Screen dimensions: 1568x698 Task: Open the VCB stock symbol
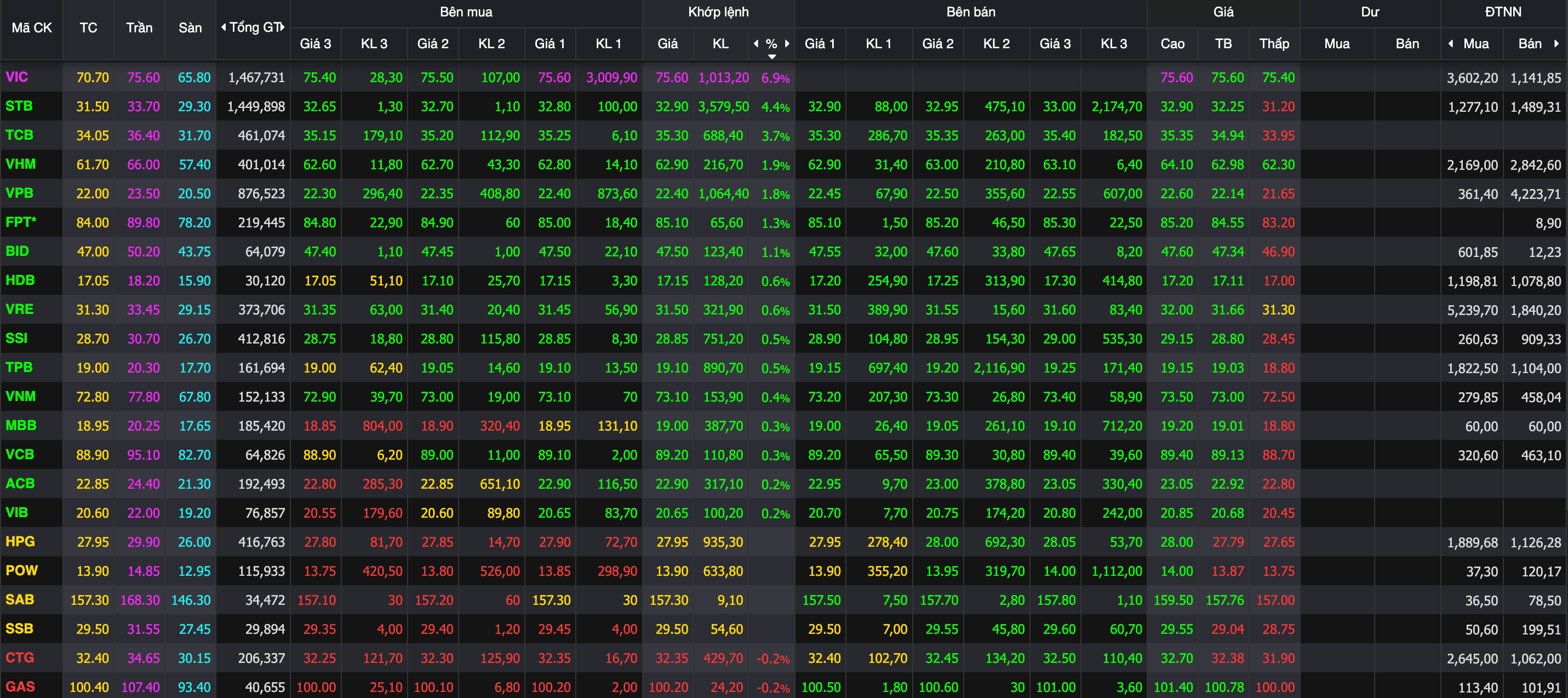point(20,455)
